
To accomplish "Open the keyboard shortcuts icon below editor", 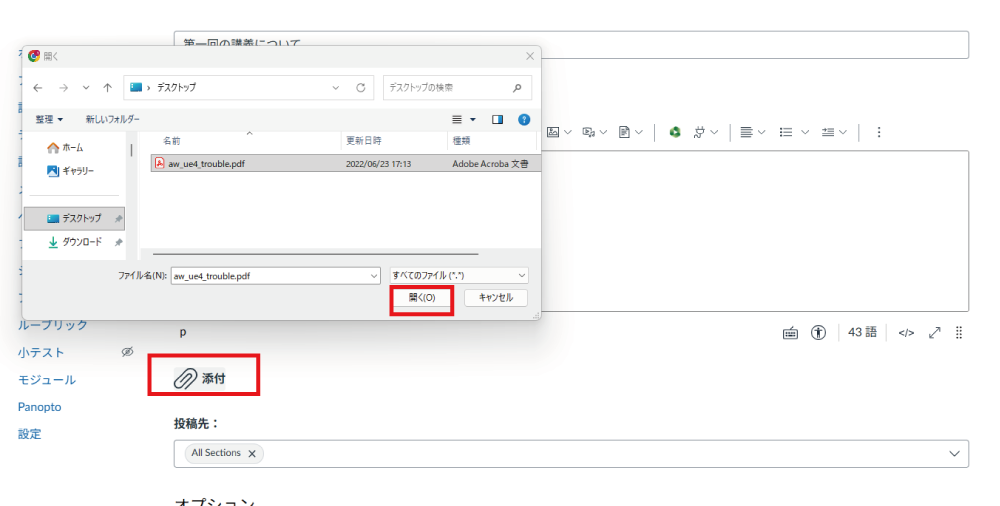I will click(790, 333).
